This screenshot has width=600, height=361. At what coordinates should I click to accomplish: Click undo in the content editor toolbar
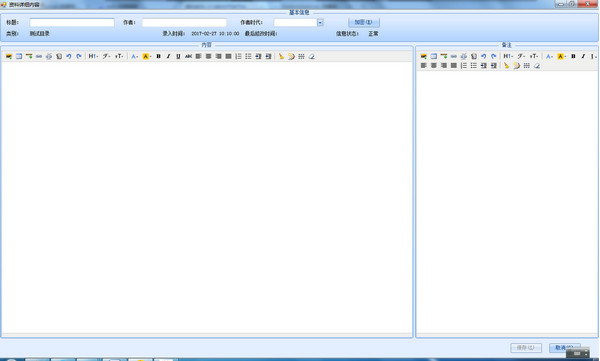(69, 56)
